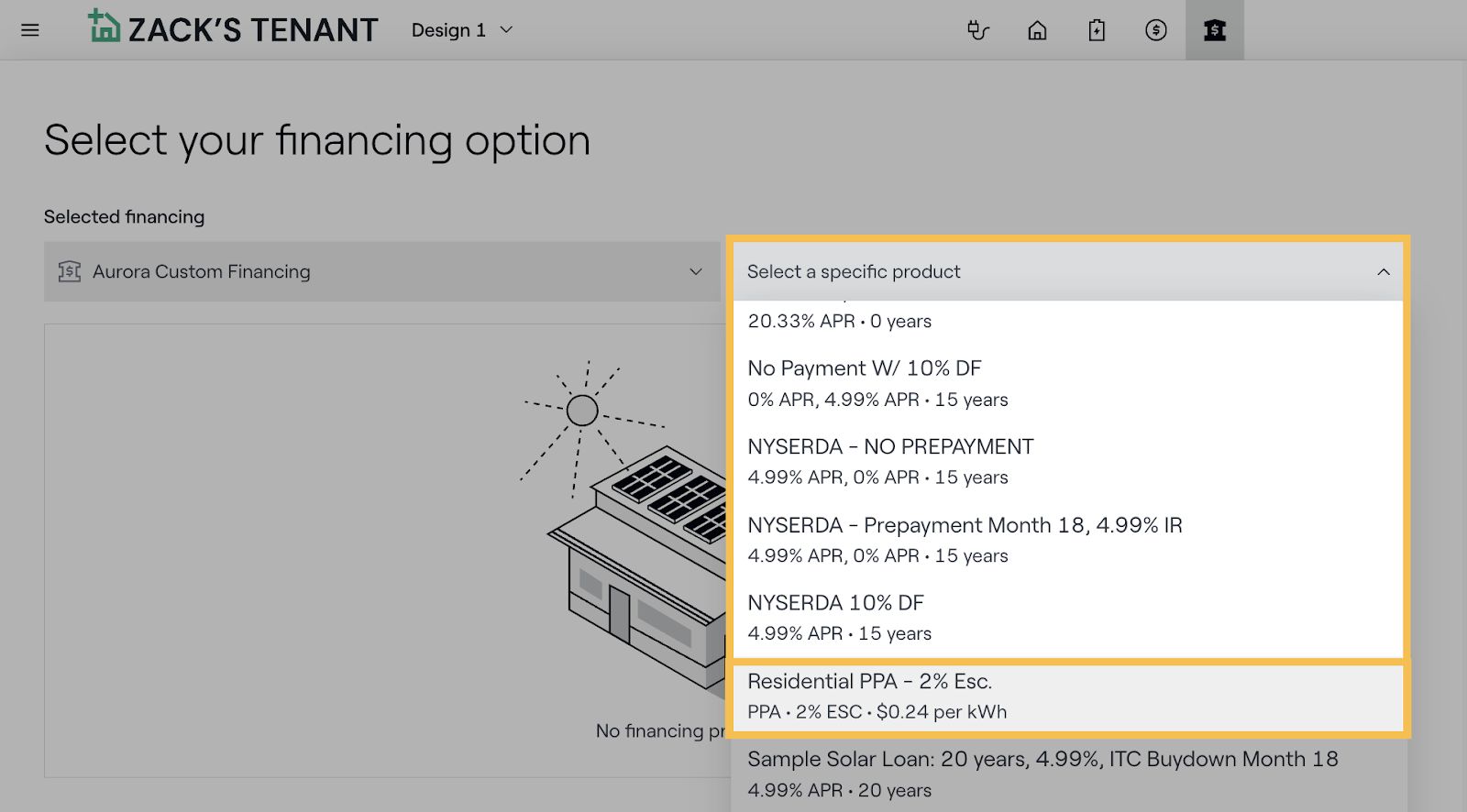Pick NYSERDA - NO PREPAYMENT option
The image size is (1467, 812).
[889, 461]
